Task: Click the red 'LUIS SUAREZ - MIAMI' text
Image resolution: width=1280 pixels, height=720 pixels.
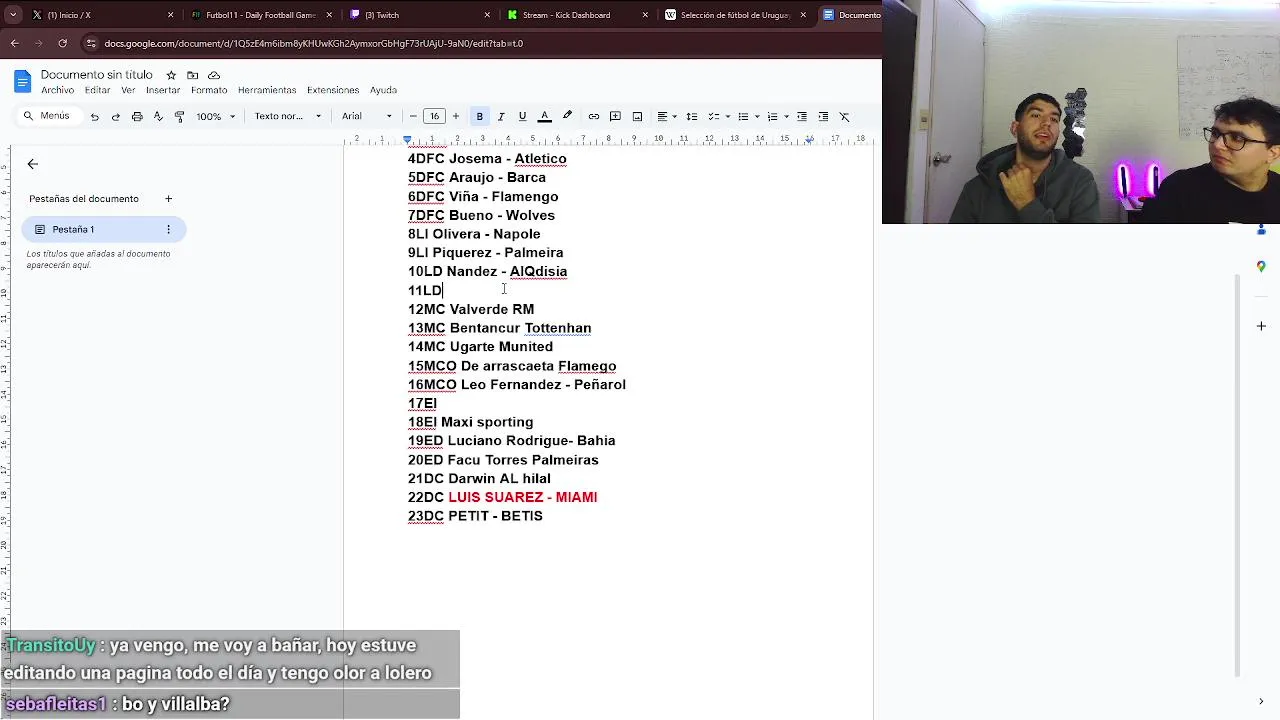Action: point(522,497)
